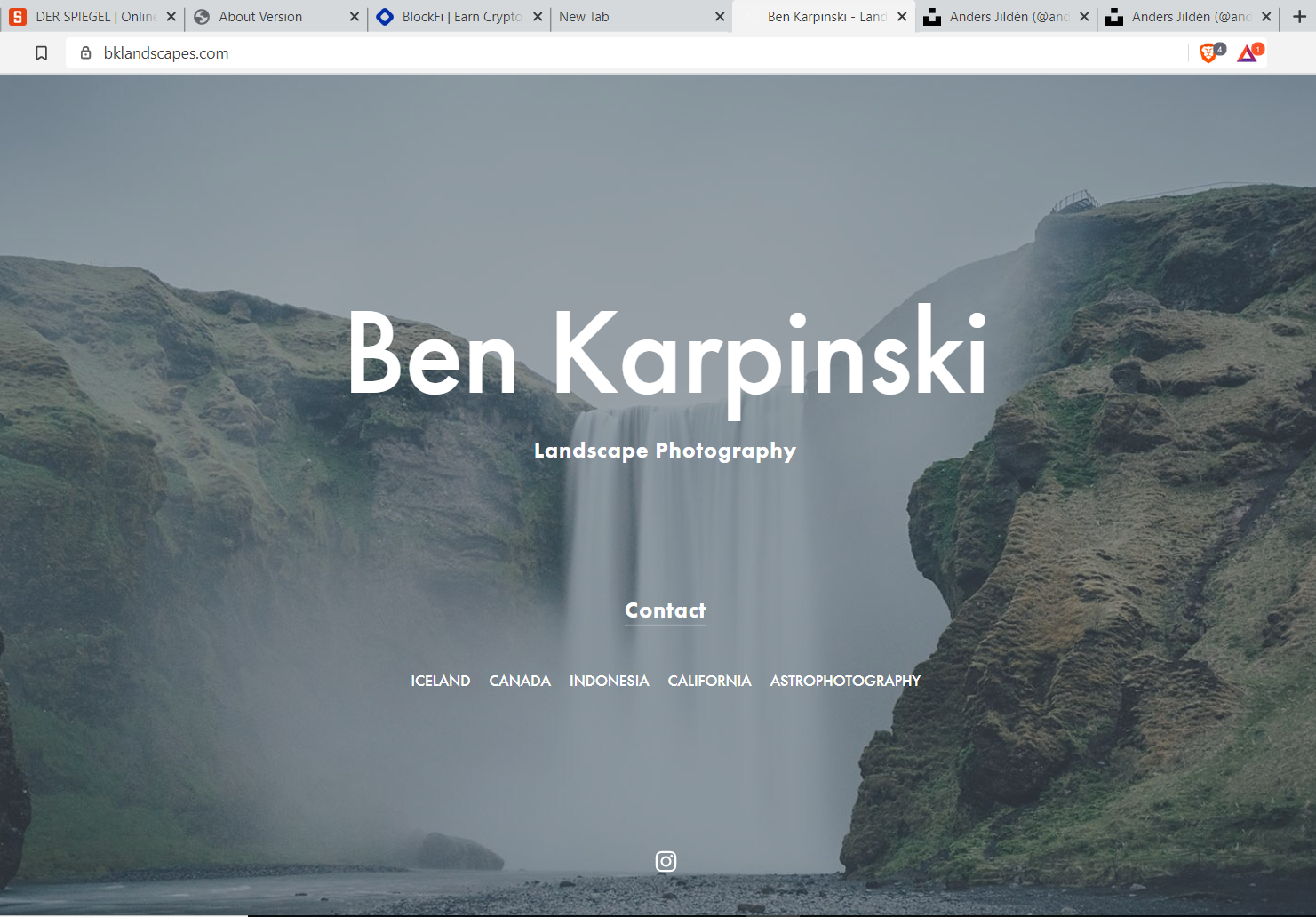Image resolution: width=1316 pixels, height=917 pixels.
Task: Open the Contact page
Action: (665, 610)
